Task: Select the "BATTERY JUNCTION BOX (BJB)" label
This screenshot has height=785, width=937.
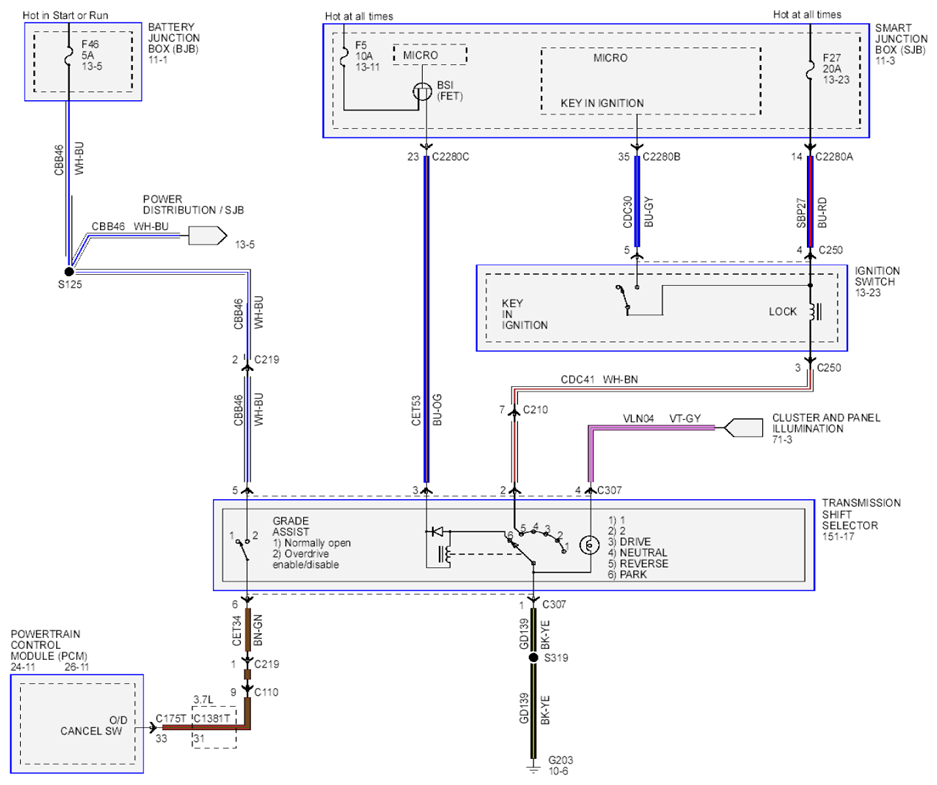Action: [x=174, y=43]
